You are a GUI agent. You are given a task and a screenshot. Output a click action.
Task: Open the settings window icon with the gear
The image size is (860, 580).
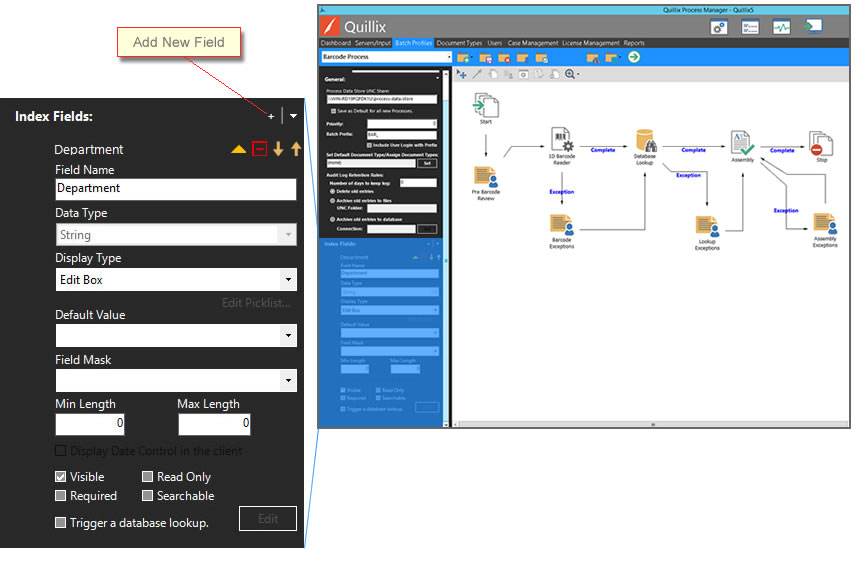click(x=718, y=27)
